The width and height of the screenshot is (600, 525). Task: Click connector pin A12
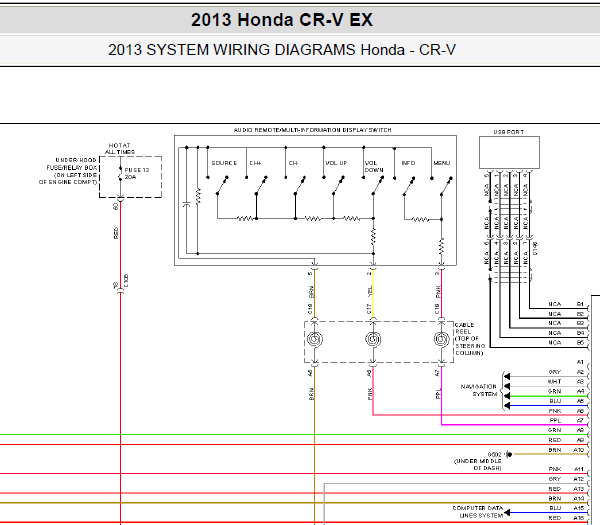click(x=579, y=479)
